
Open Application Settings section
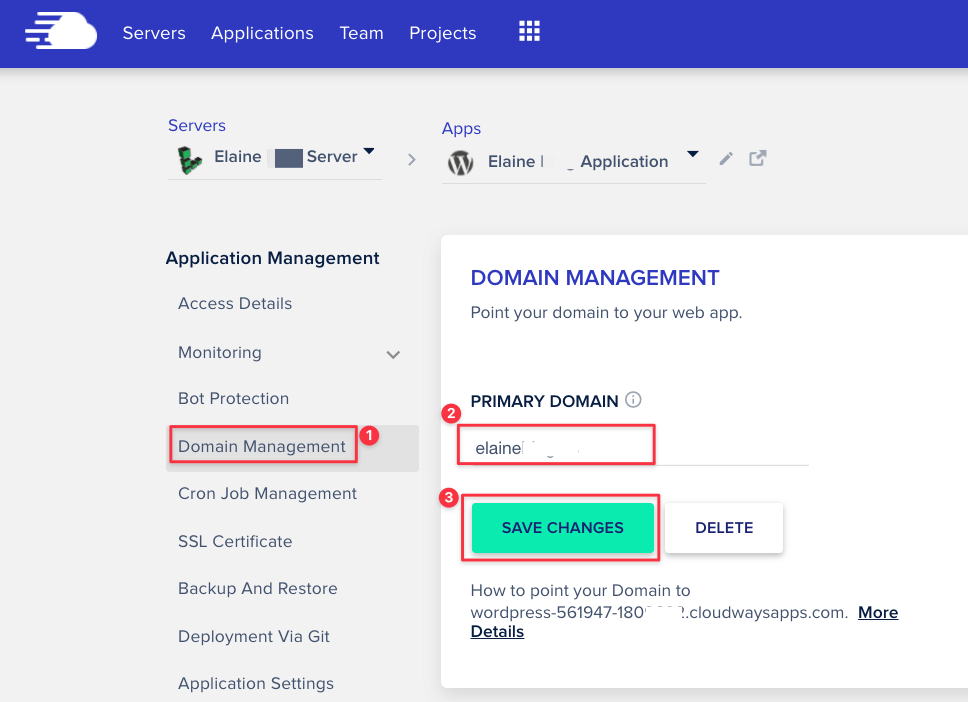tap(256, 683)
